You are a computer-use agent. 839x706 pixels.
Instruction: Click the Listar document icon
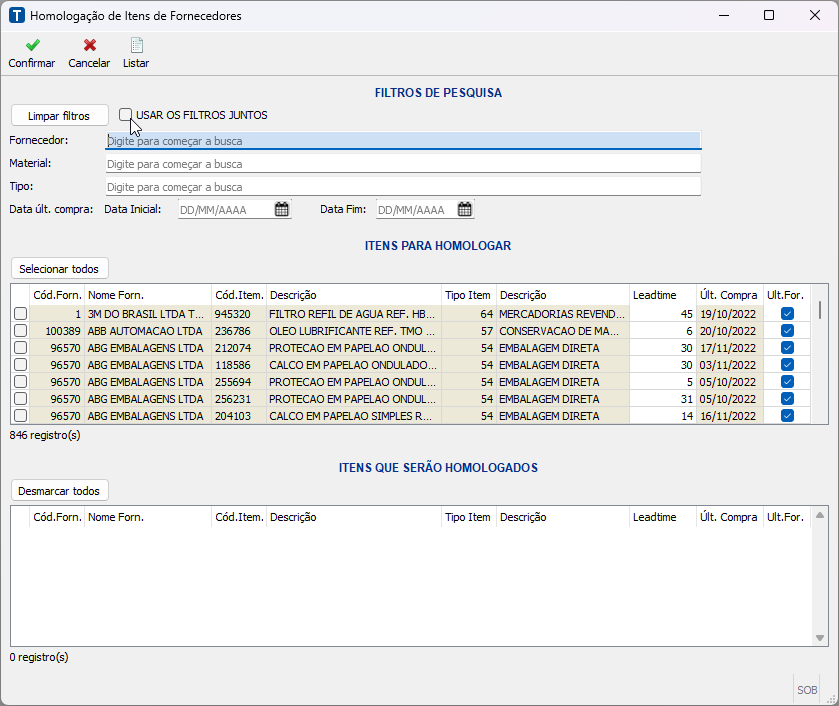136,45
